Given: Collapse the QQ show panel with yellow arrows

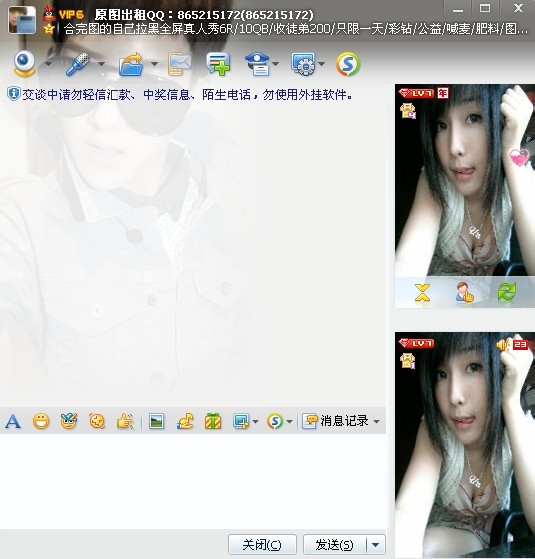Looking at the screenshot, I should (422, 294).
